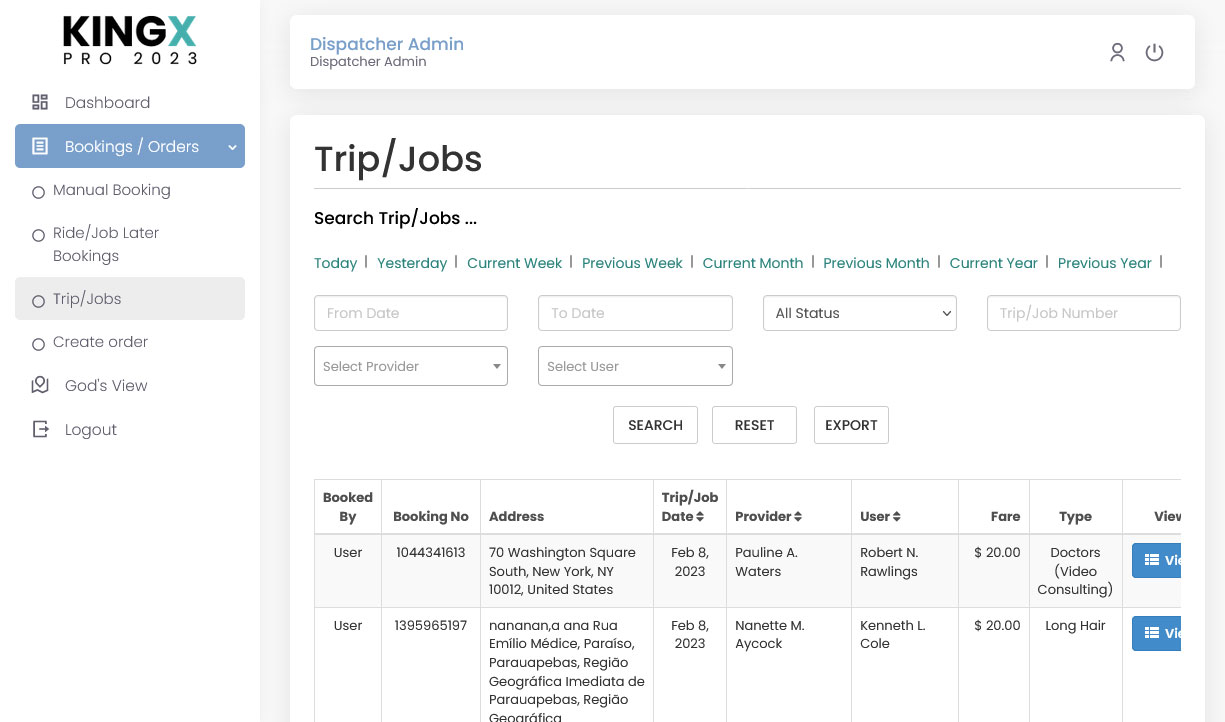Click the From Date field

(411, 313)
